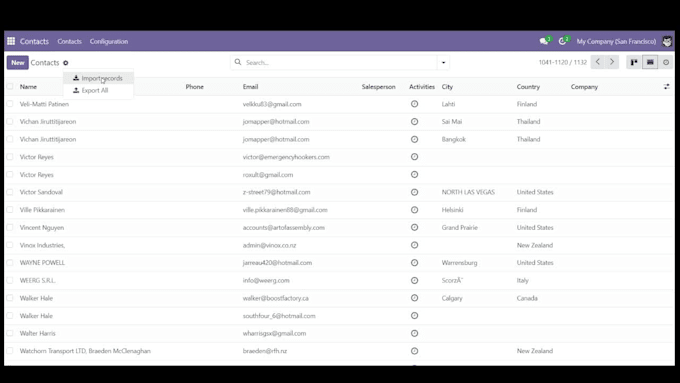Go to next page of records
This screenshot has width=680, height=383.
(x=612, y=62)
